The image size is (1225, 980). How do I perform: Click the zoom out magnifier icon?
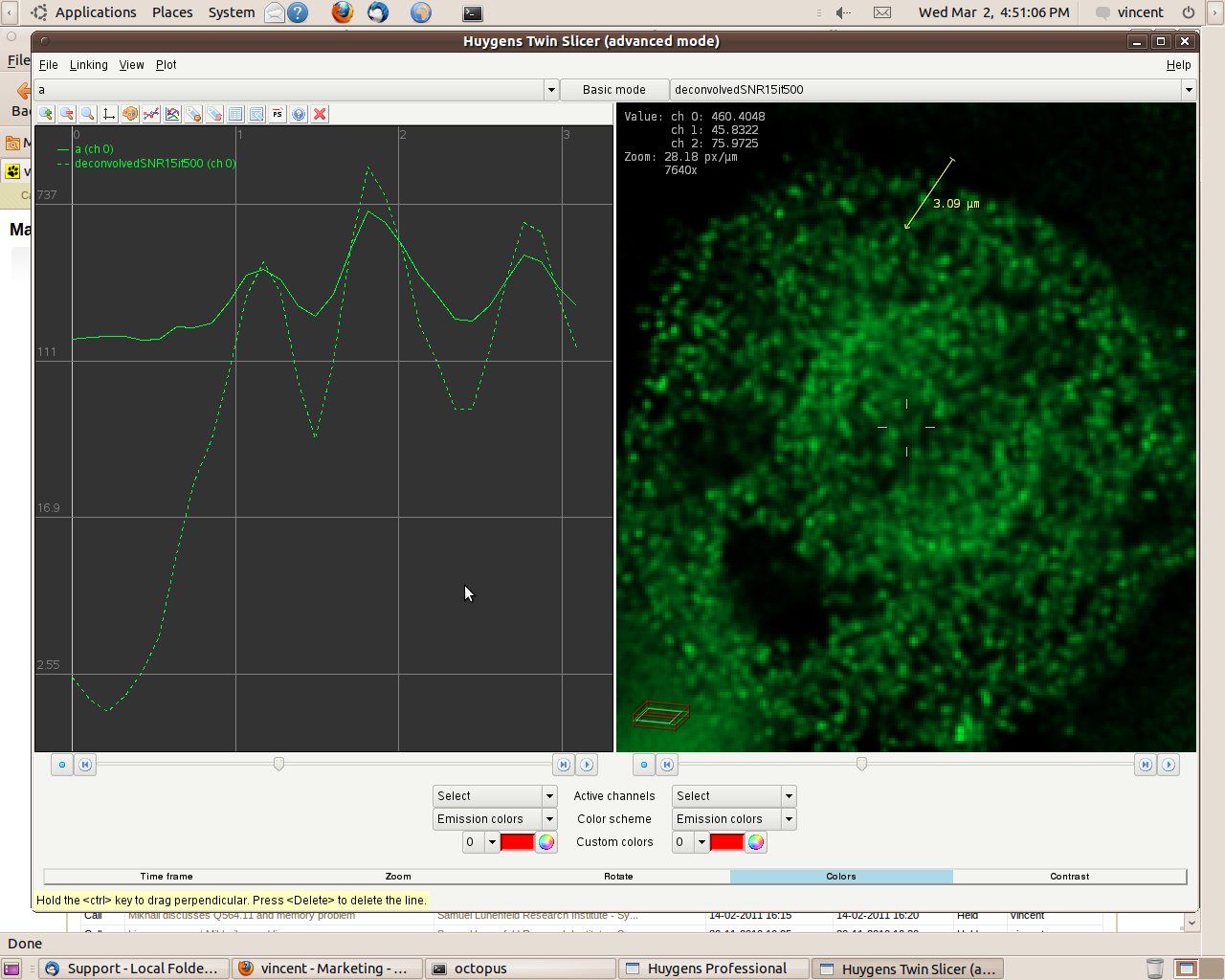tap(67, 114)
